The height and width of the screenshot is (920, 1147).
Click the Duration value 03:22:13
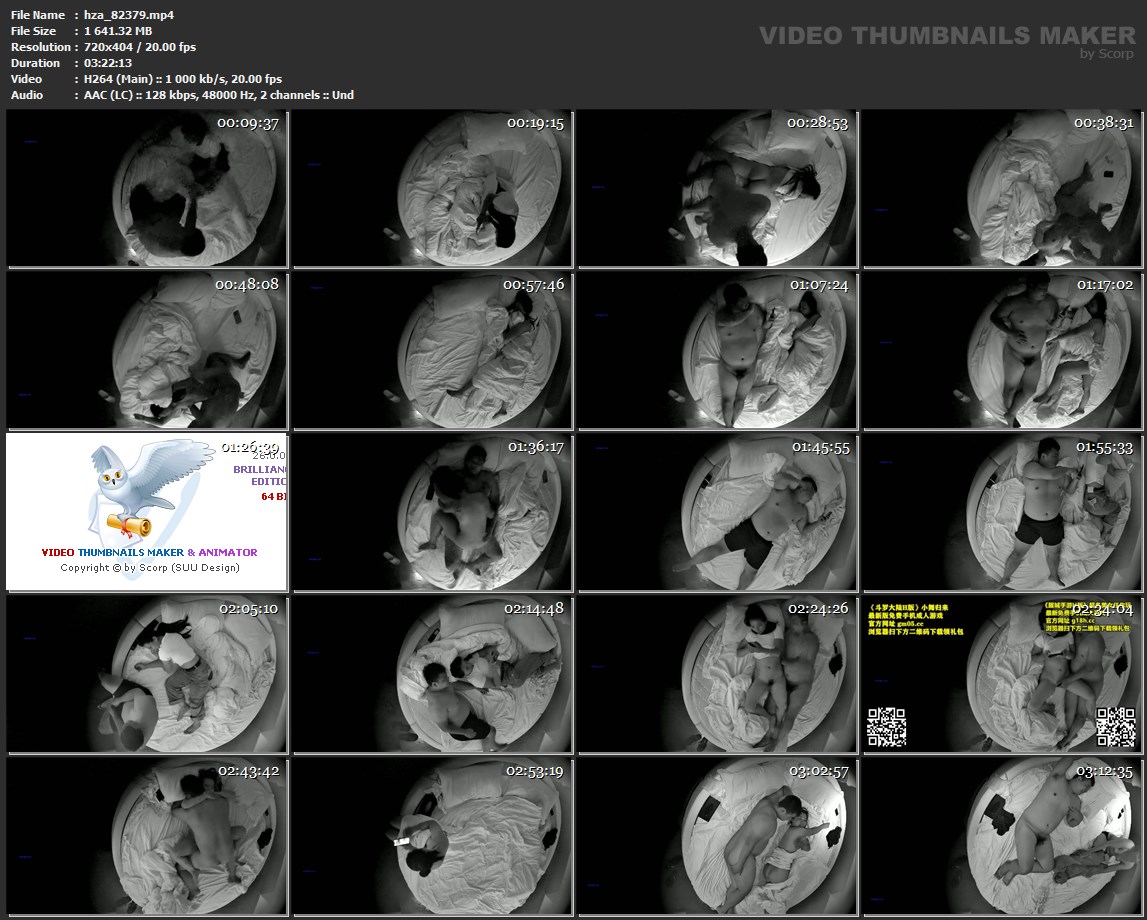coord(108,63)
